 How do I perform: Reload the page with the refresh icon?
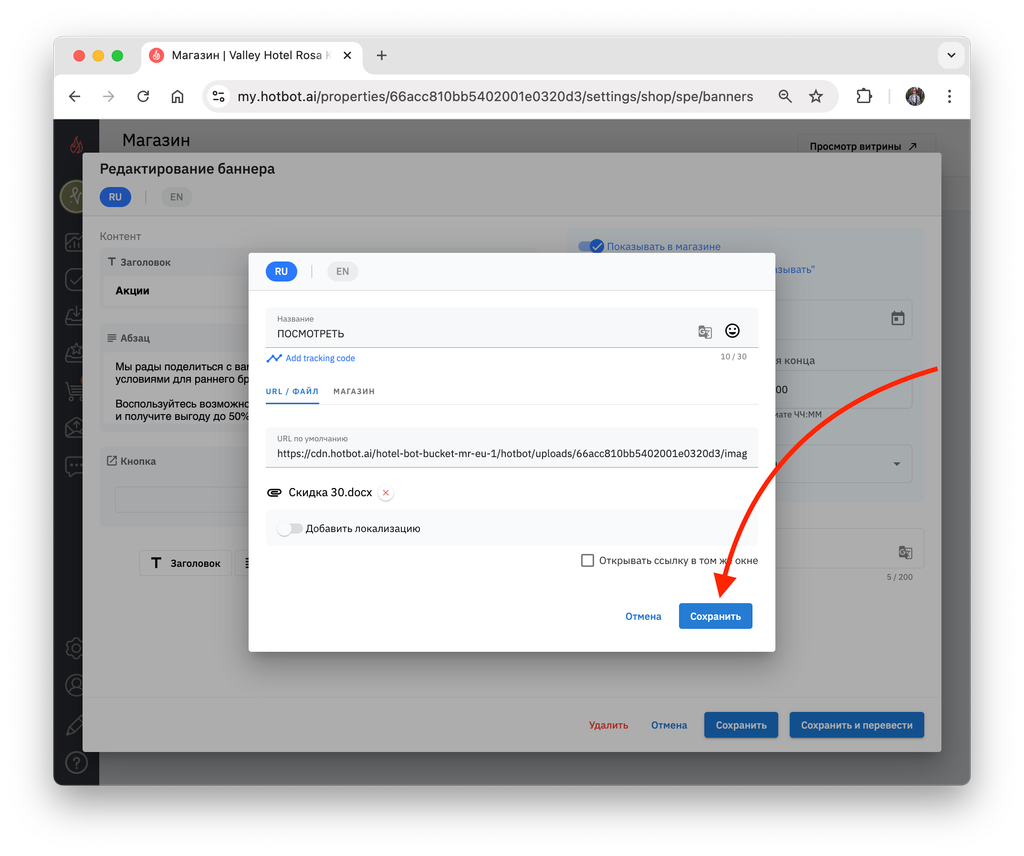[143, 97]
